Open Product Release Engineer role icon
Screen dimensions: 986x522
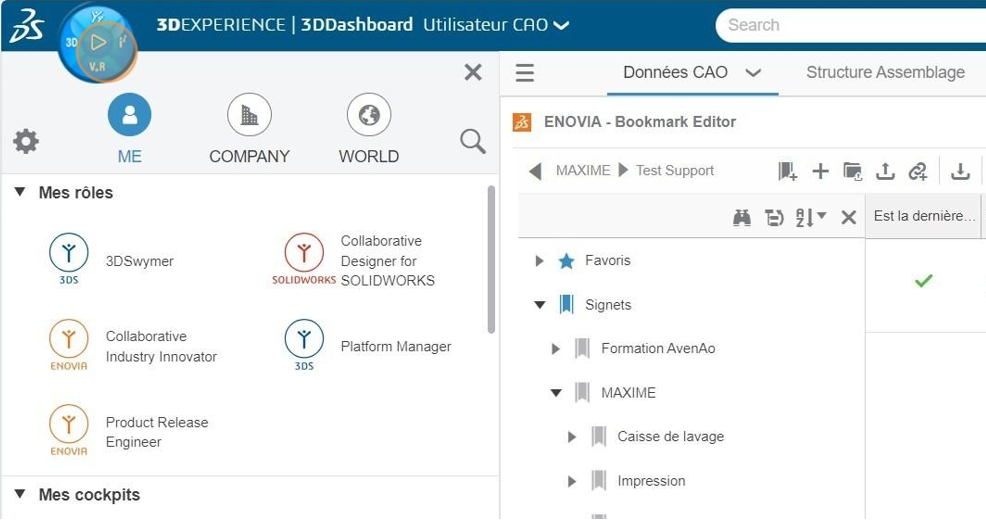pyautogui.click(x=69, y=430)
